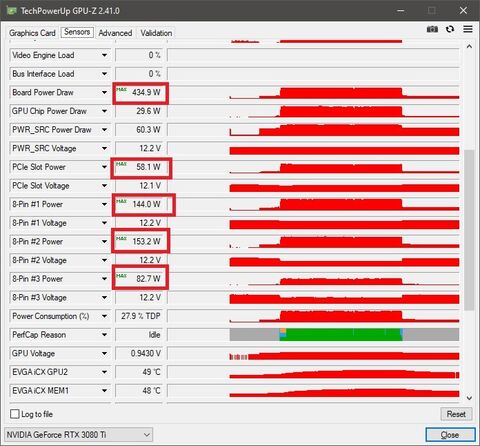Minimize the GPU-Z window

coord(401,11)
